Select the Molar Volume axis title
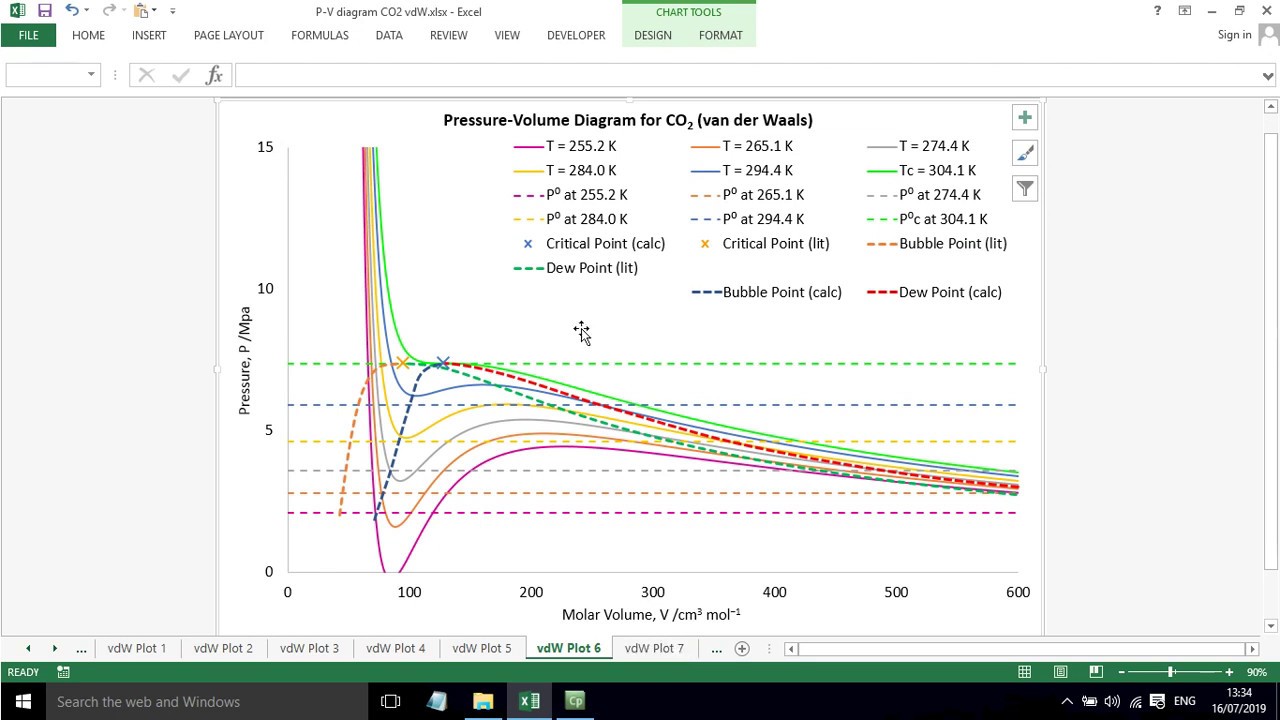 click(651, 614)
